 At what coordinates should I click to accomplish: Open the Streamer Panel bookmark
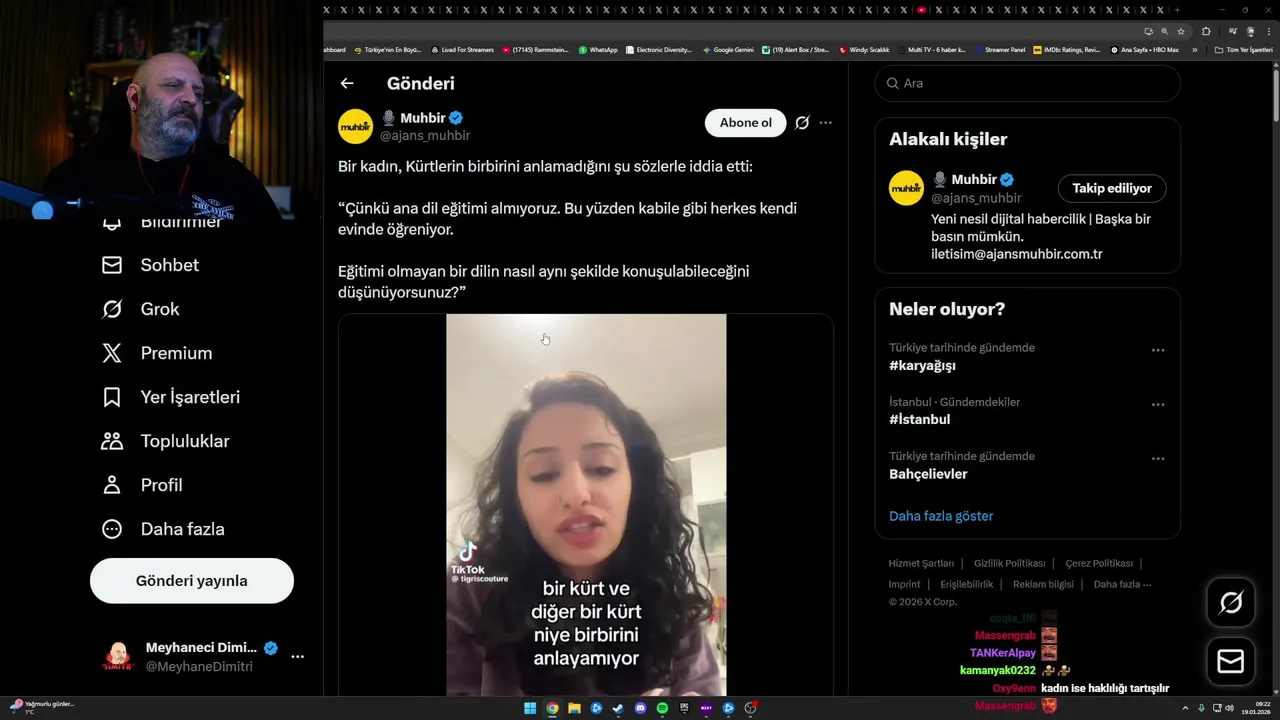(1000, 49)
